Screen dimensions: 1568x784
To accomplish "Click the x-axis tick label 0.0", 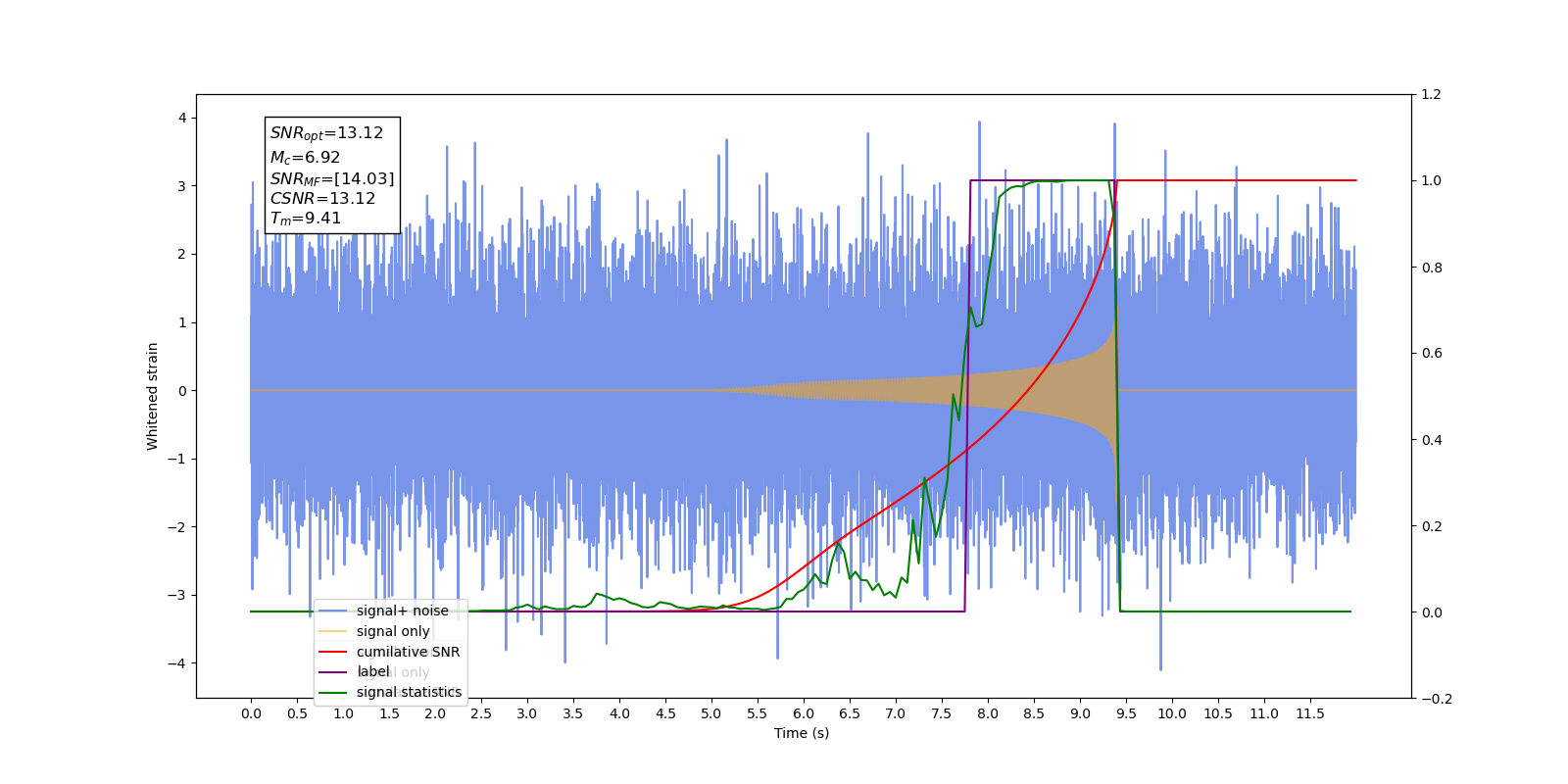I will [x=251, y=713].
